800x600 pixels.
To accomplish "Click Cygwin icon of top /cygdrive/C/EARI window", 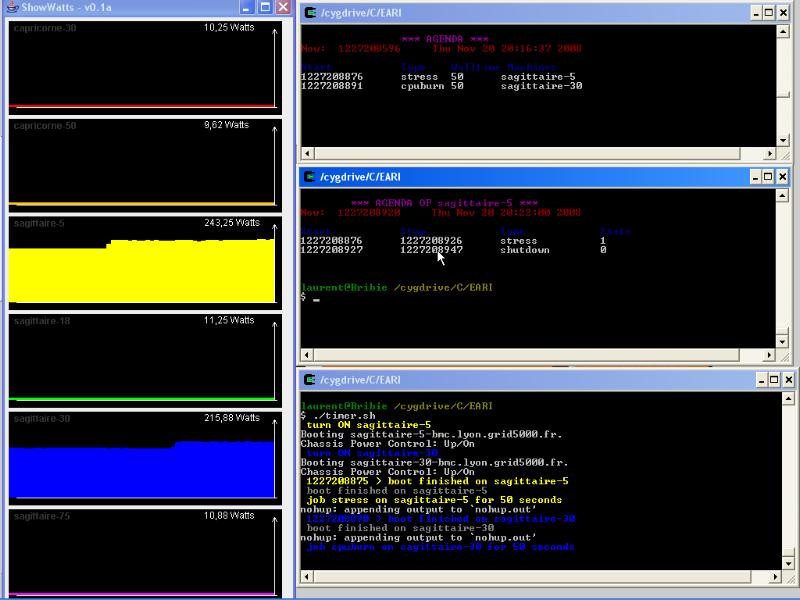I will (310, 13).
